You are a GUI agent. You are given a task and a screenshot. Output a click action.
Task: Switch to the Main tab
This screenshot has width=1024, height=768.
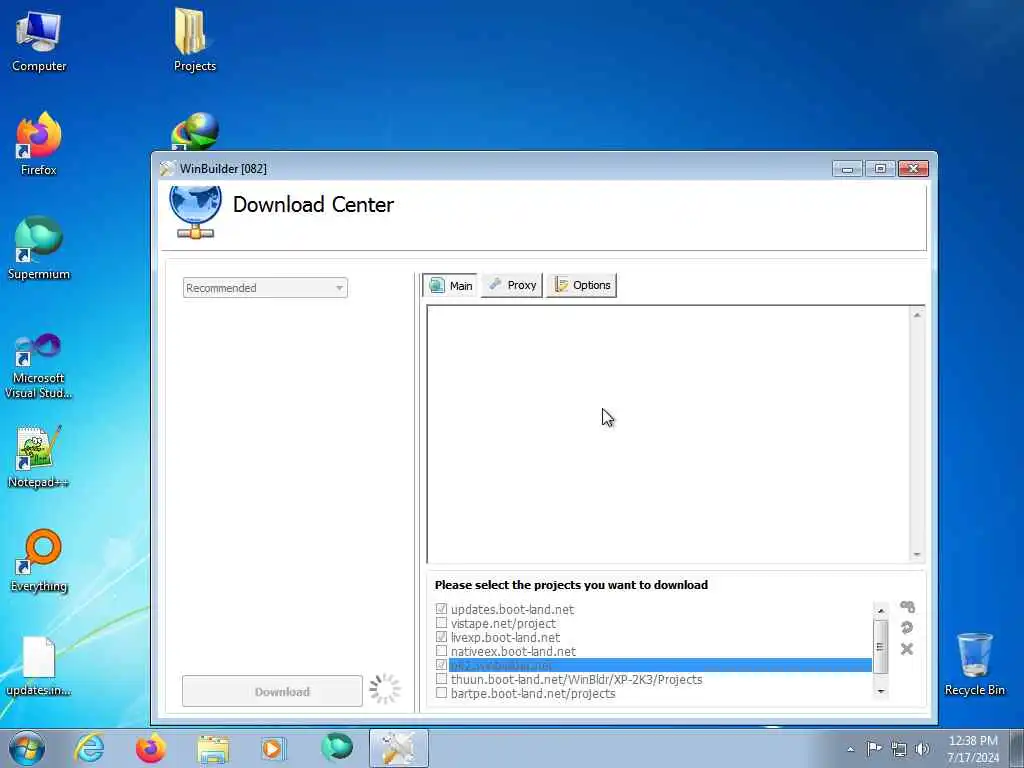(451, 285)
